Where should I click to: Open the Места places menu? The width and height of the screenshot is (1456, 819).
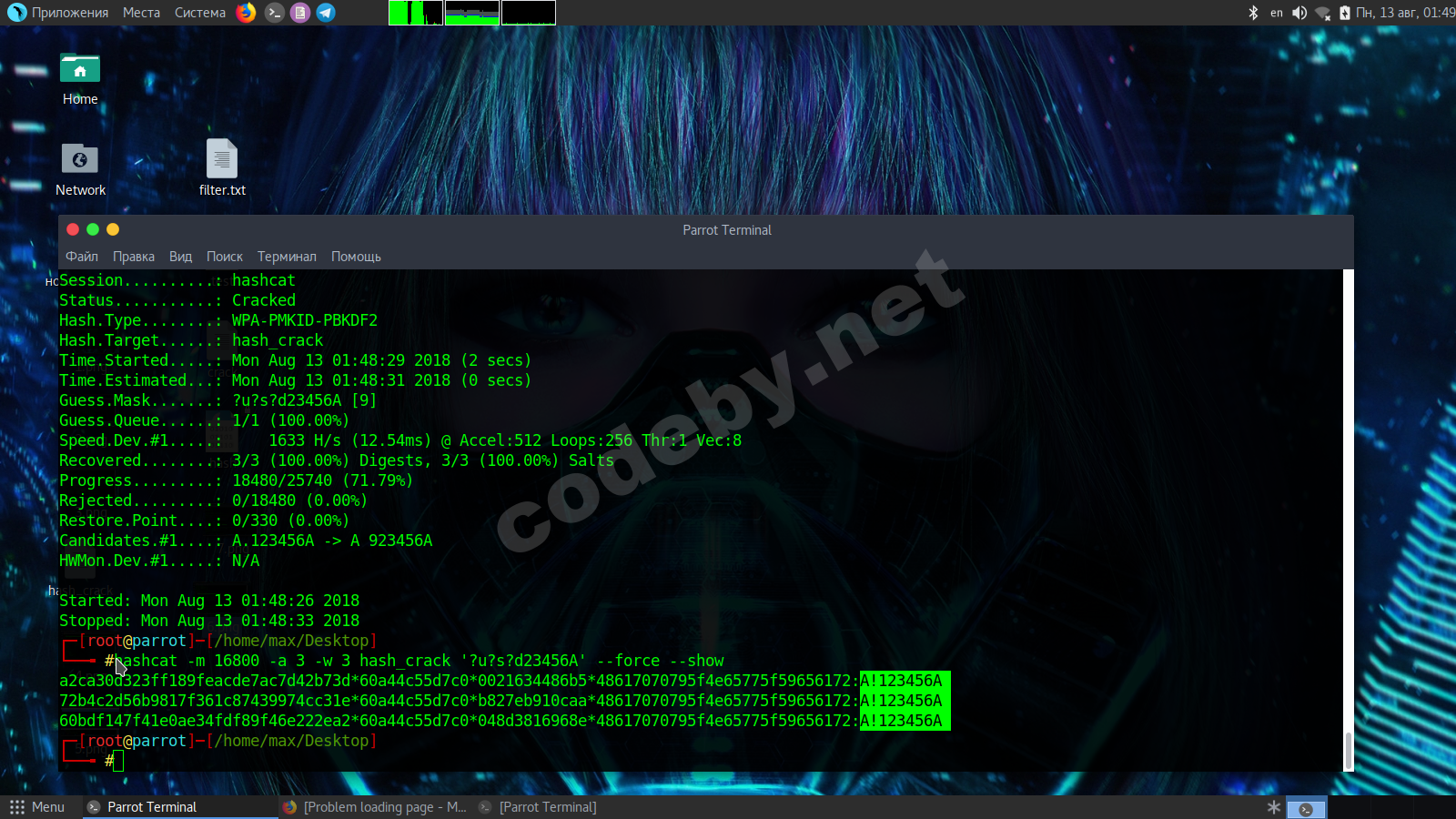pos(141,13)
